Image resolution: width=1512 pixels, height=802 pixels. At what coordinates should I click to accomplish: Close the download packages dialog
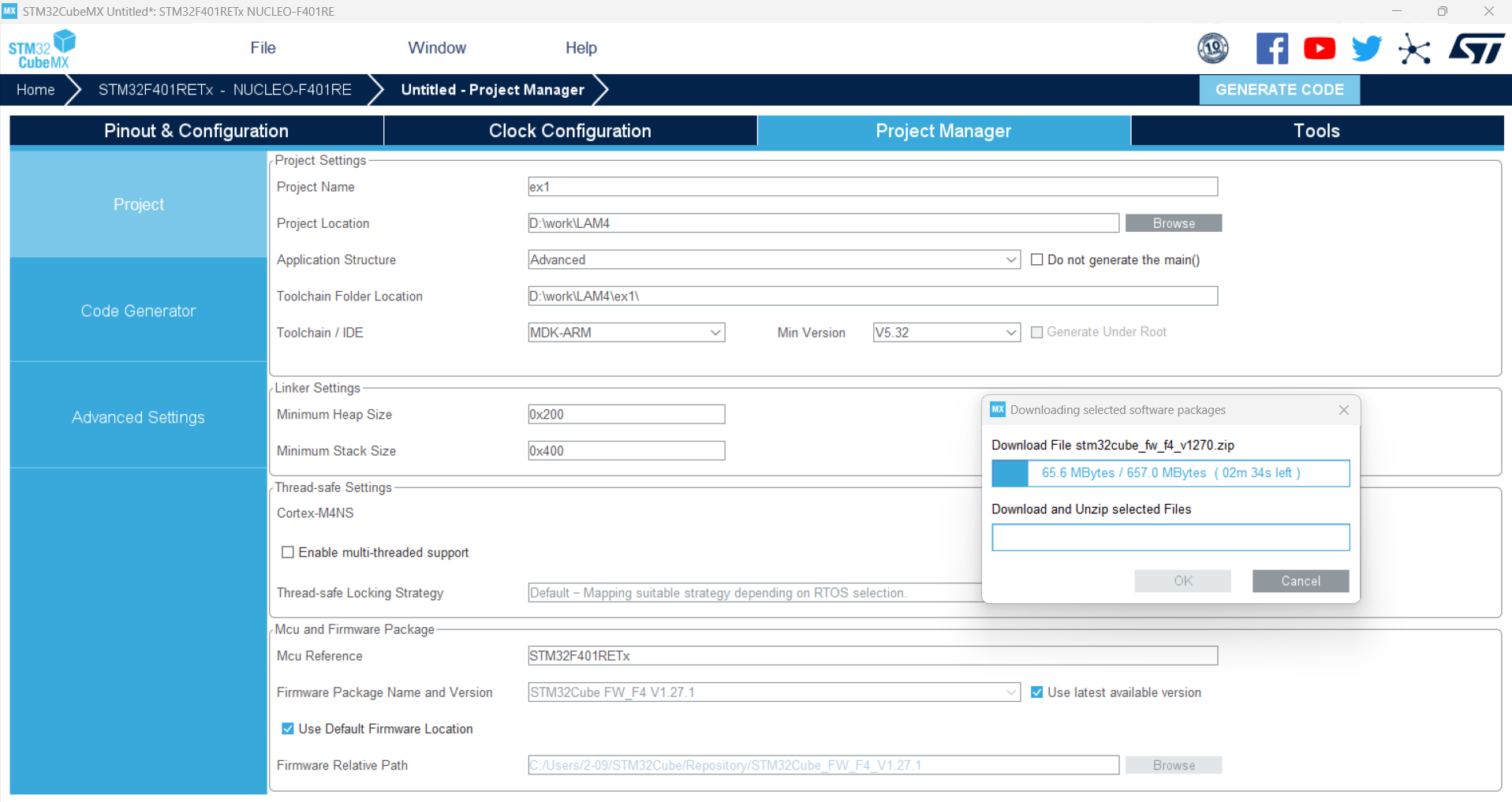[x=1344, y=410]
